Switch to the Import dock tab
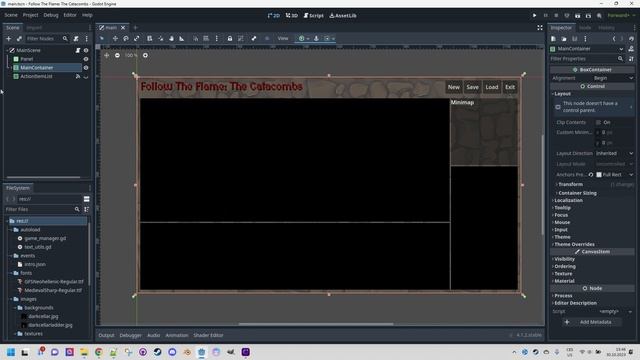Viewport: 640px width, 360px height. coord(34,28)
